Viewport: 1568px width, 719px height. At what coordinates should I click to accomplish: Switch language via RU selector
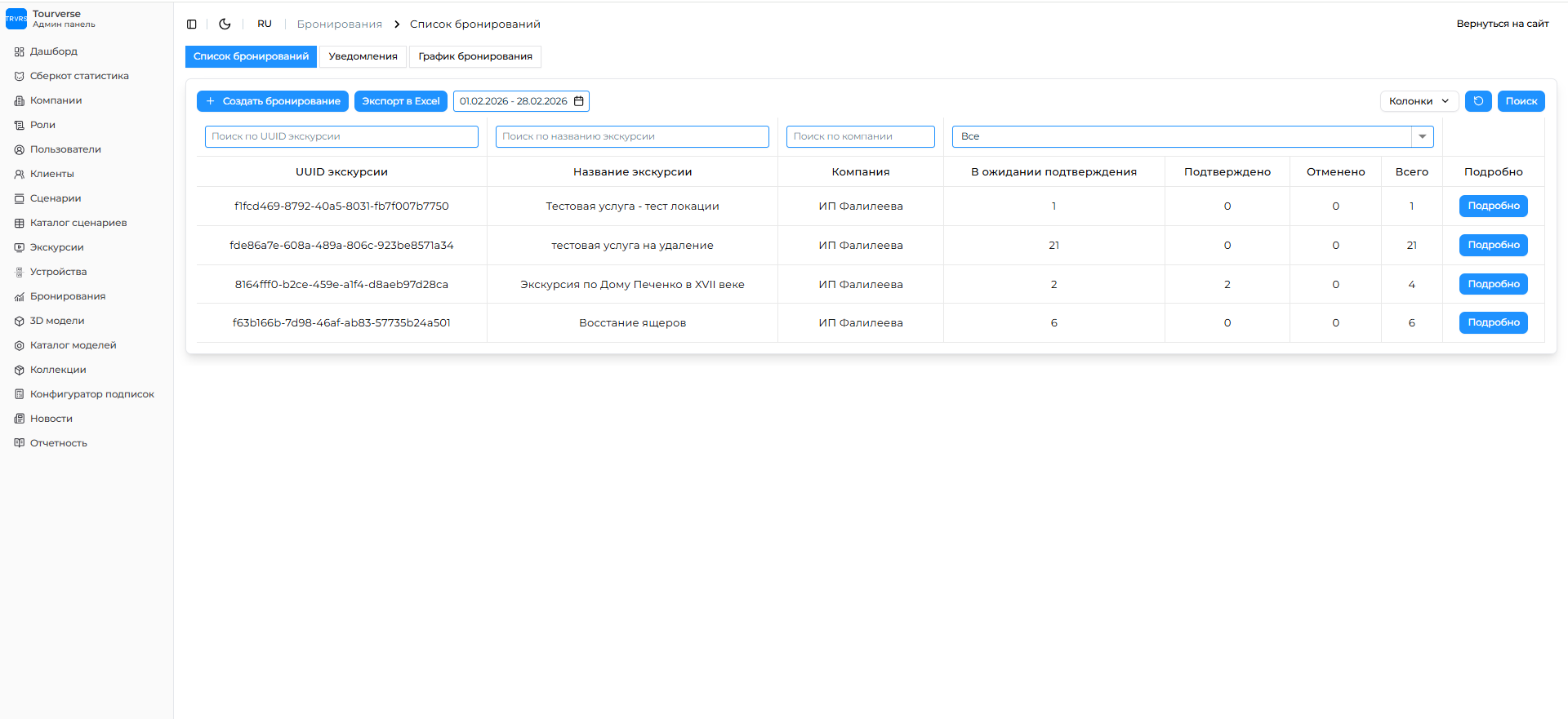[265, 24]
